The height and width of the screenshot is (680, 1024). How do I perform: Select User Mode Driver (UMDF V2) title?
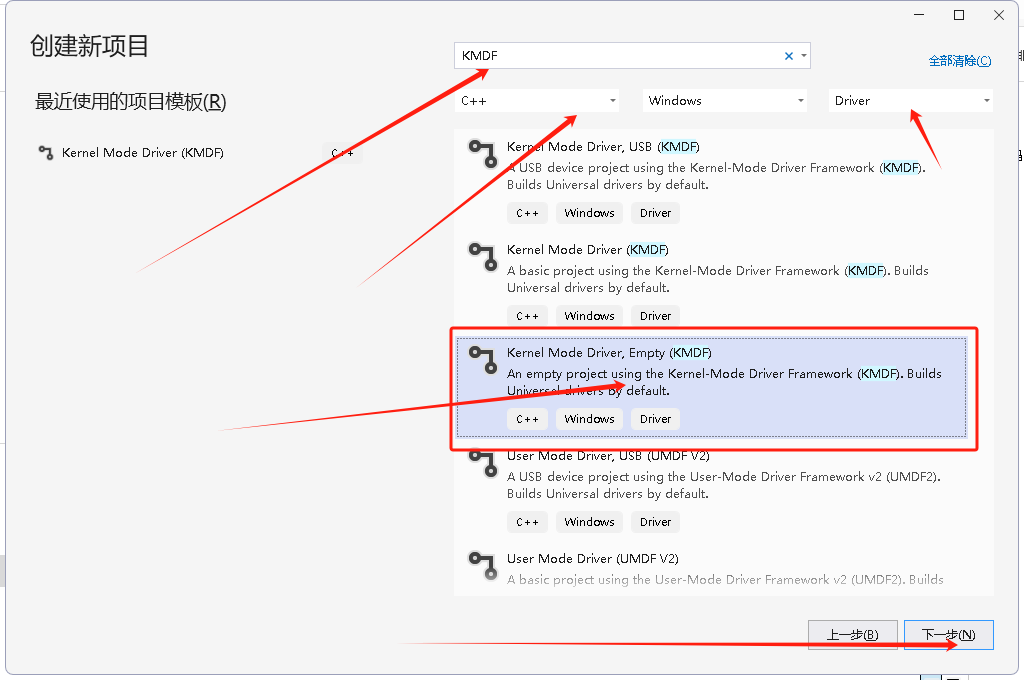(593, 559)
